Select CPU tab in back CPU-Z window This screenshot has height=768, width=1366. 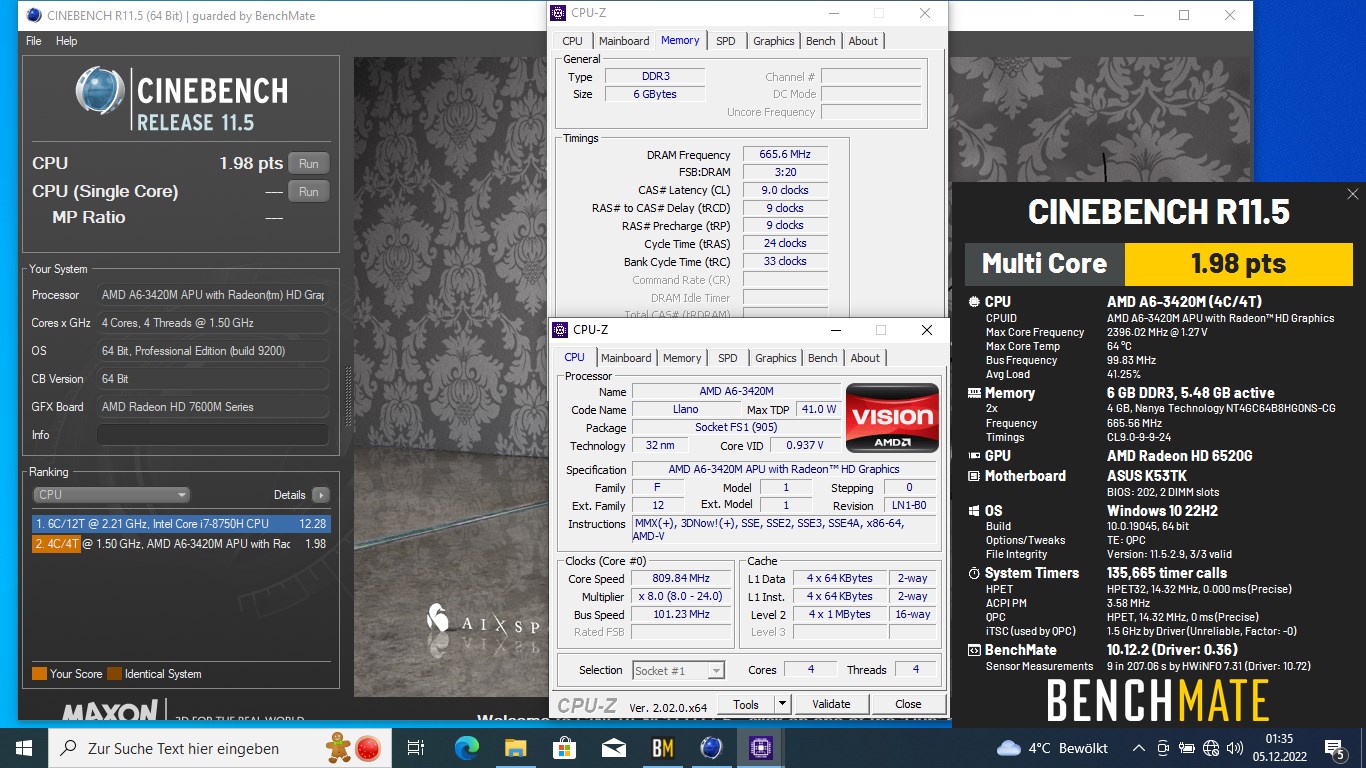(x=572, y=41)
